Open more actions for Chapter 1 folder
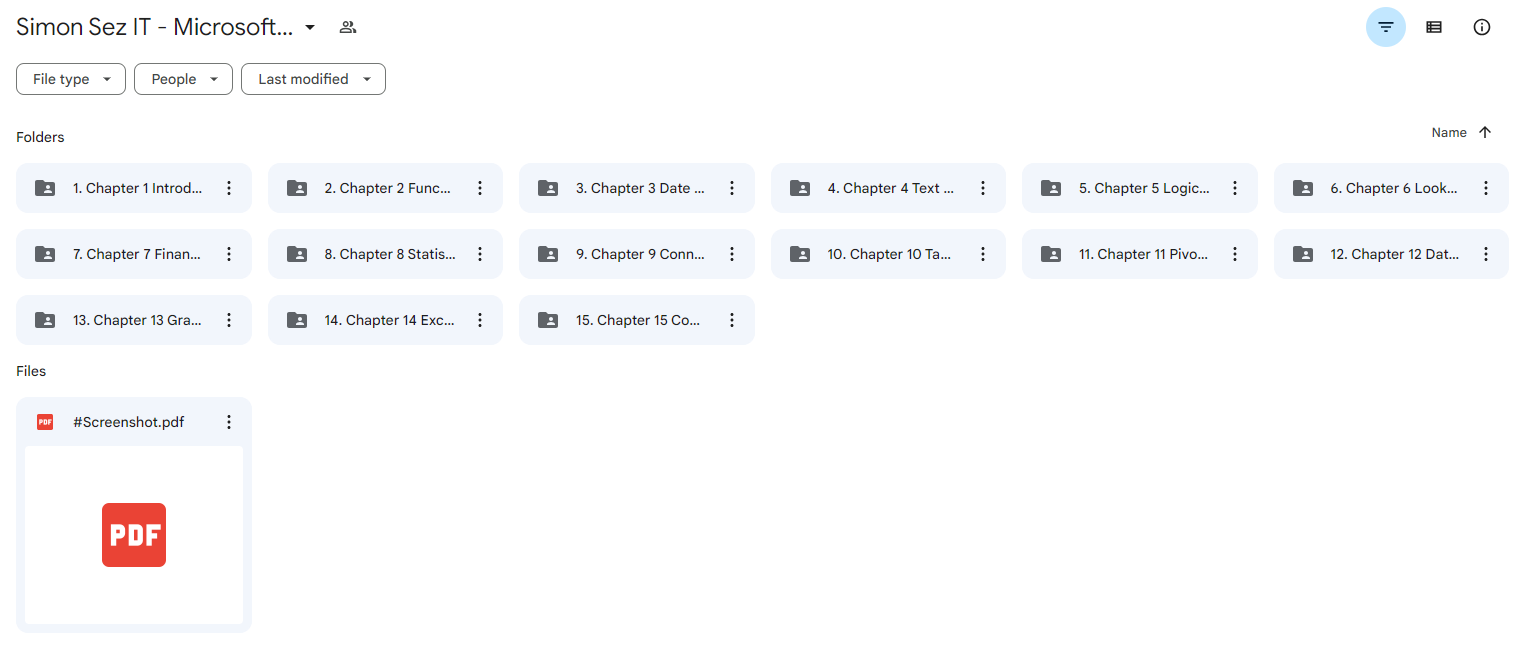Image resolution: width=1523 pixels, height=650 pixels. (229, 188)
